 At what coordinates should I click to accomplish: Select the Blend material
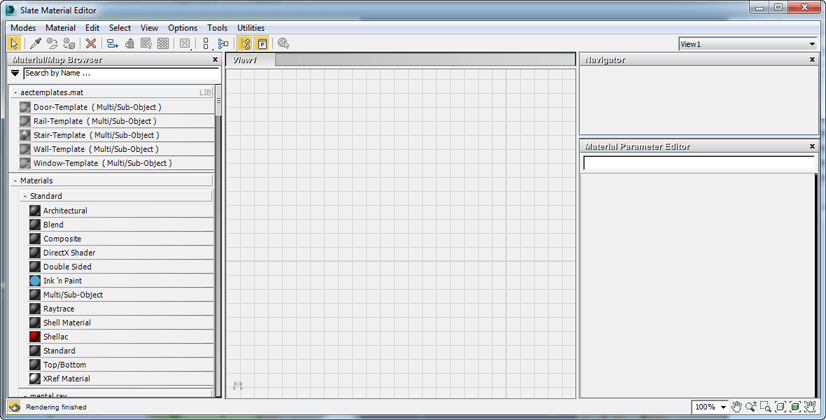click(x=121, y=224)
